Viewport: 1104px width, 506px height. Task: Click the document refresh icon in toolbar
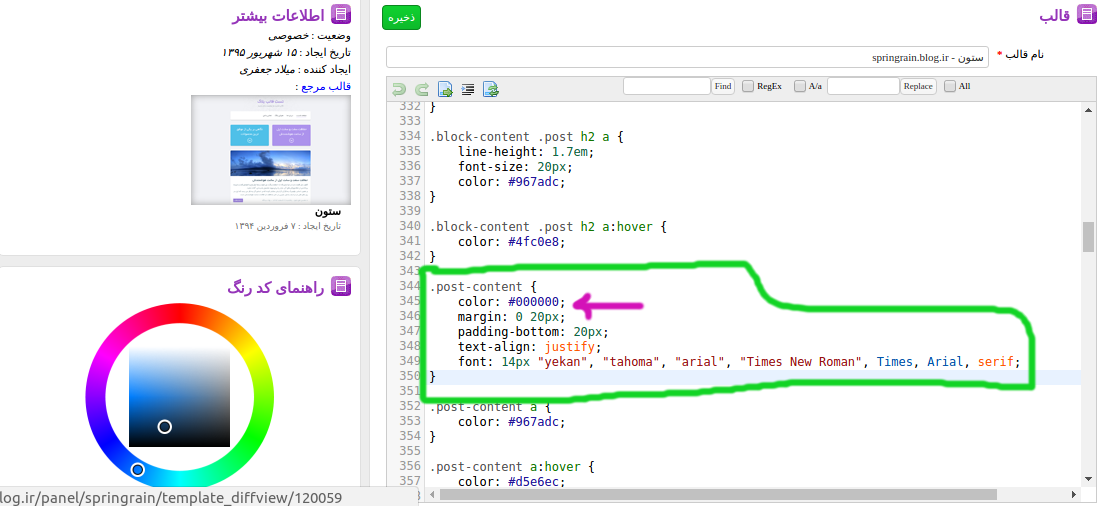[491, 89]
